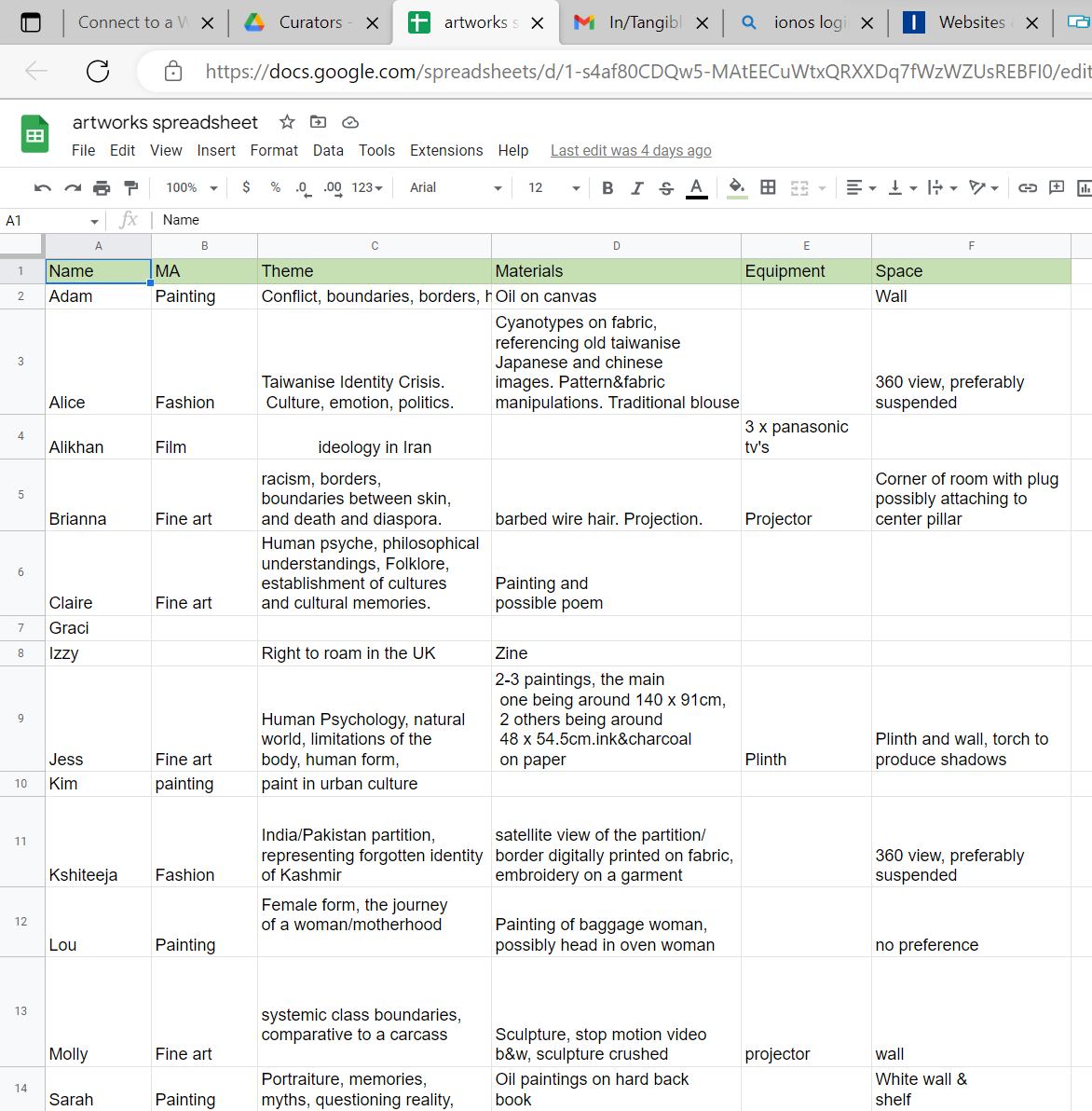
Task: Open the text rotation dropdown
Action: point(984,187)
